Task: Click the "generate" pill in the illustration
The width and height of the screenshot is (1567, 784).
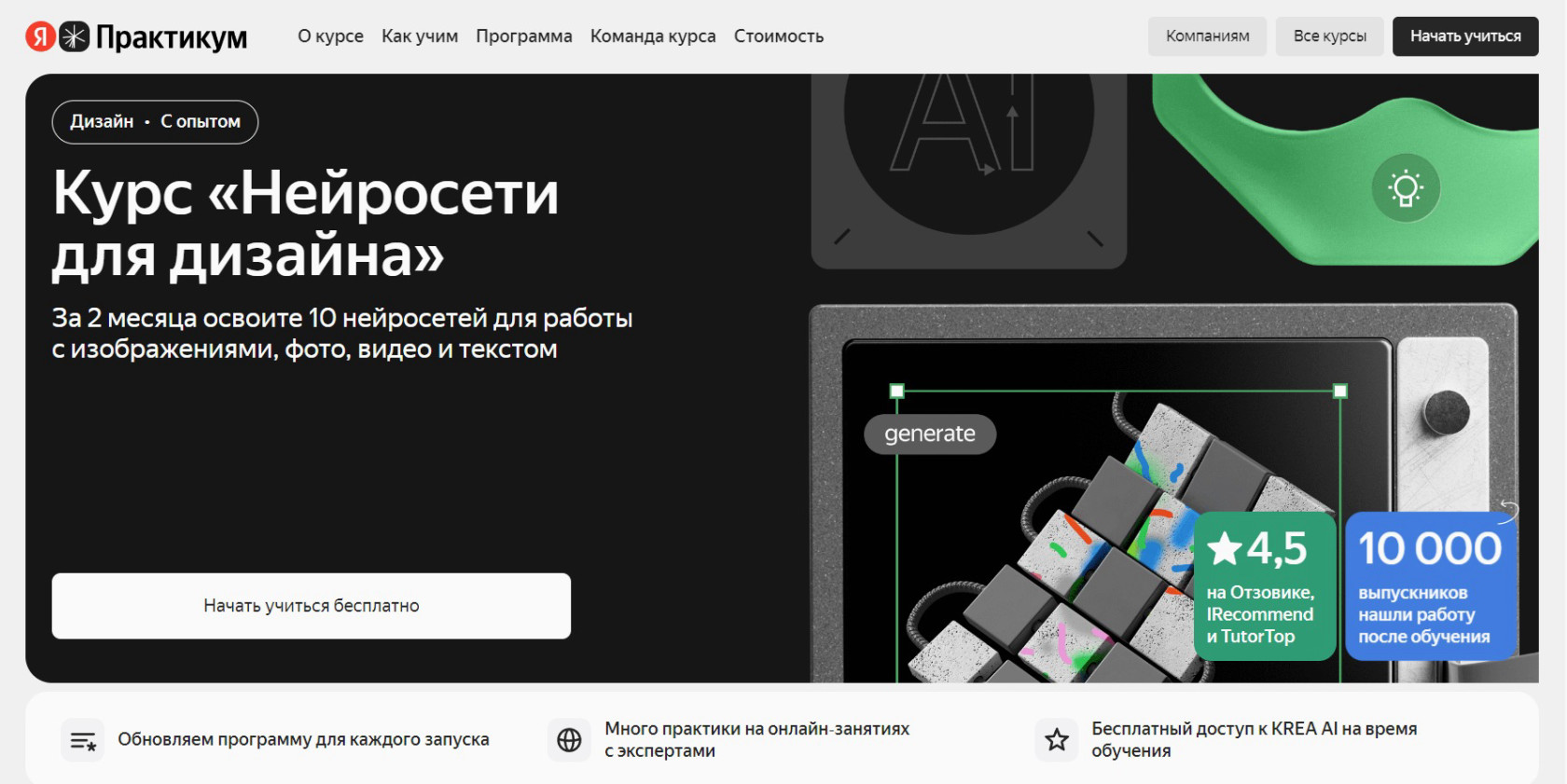Action: tap(930, 434)
